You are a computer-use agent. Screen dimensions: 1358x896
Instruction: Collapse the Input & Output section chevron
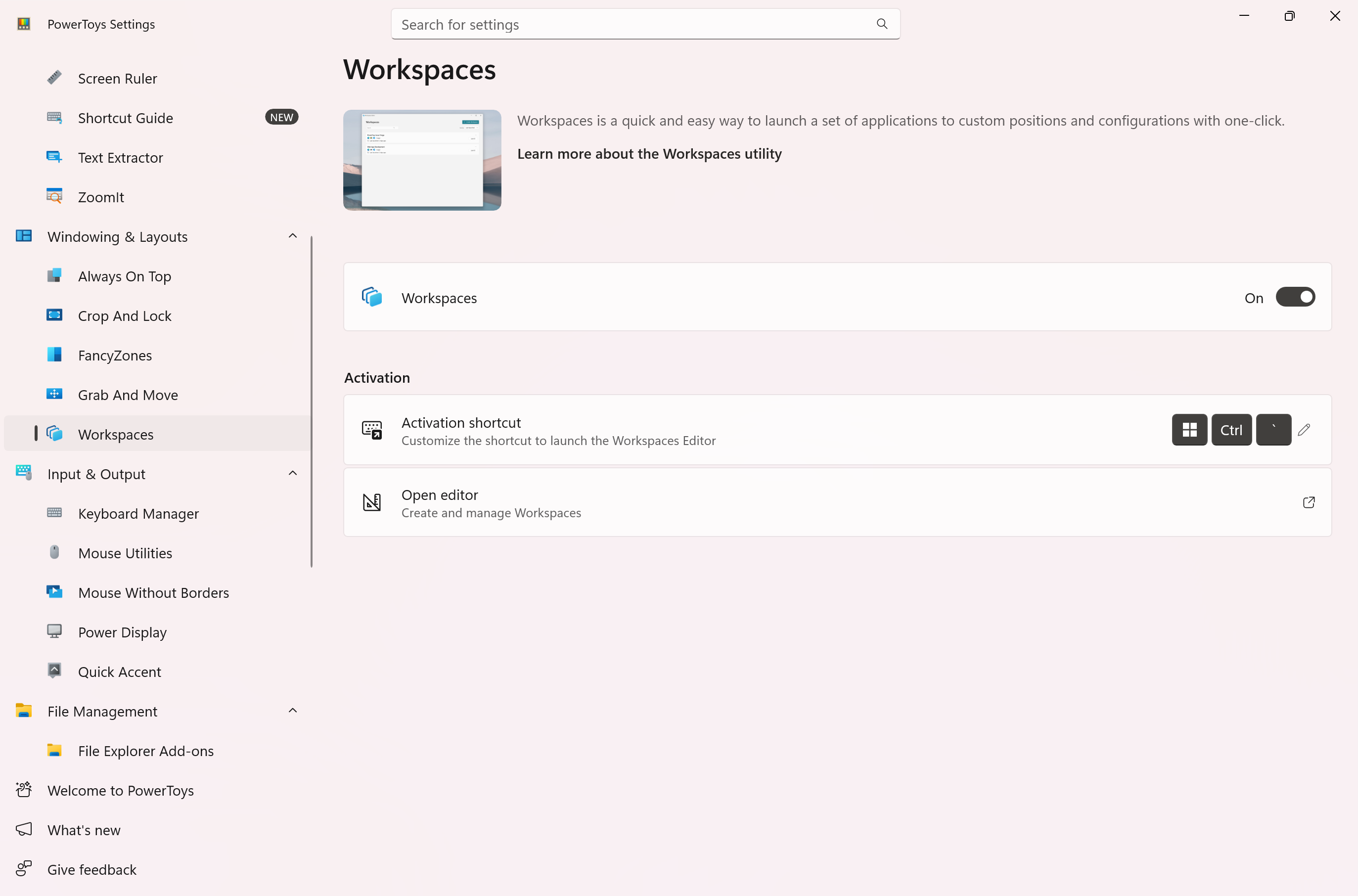293,473
